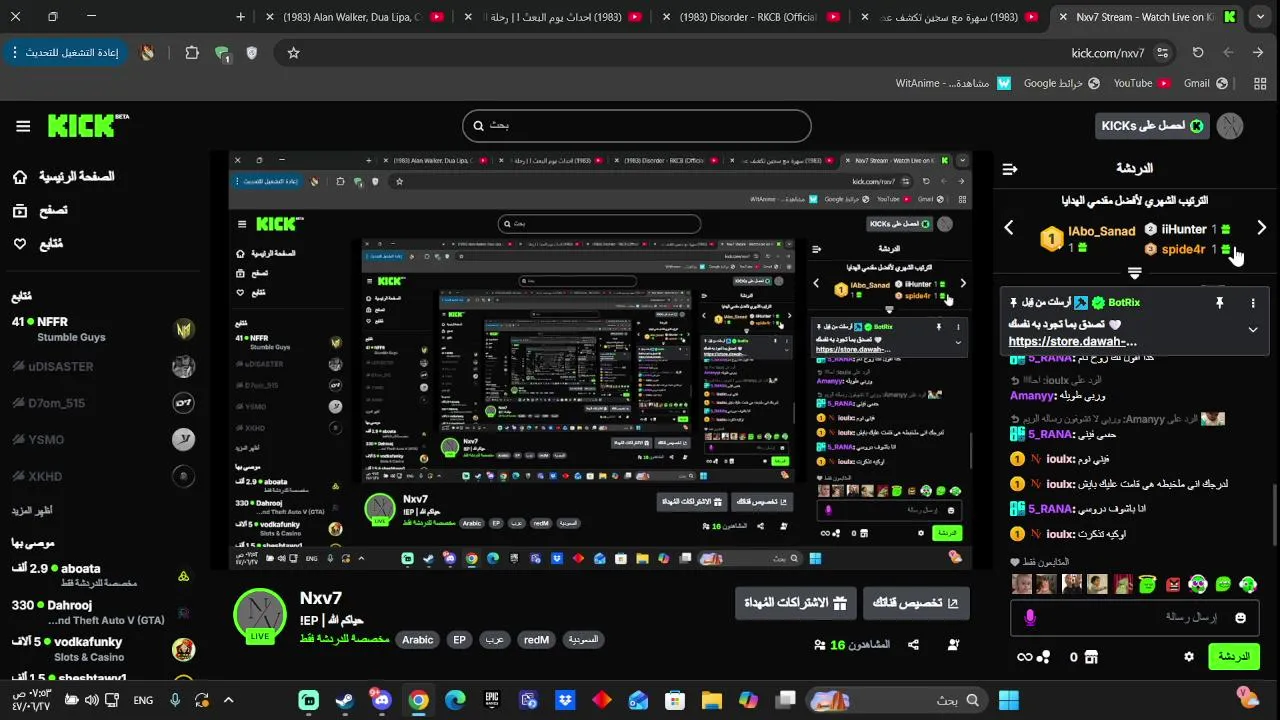Select the Arabic tag chip
The width and height of the screenshot is (1280, 720).
pos(418,640)
